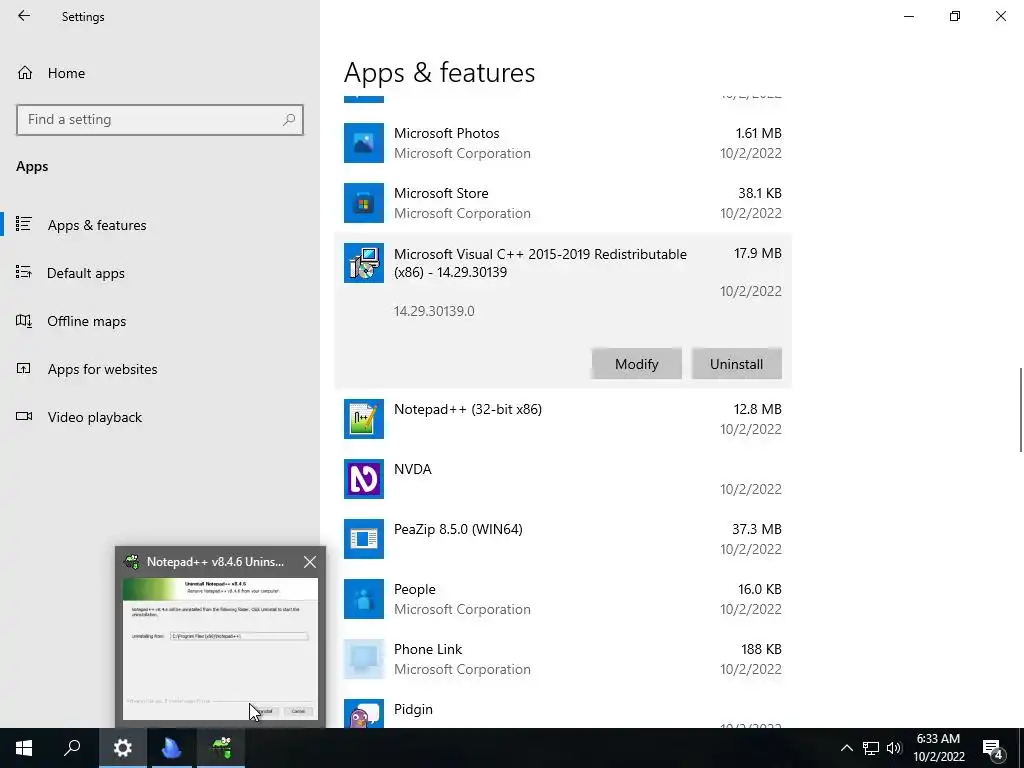Click the Pidgin bird icon
The image size is (1024, 768).
tap(364, 714)
